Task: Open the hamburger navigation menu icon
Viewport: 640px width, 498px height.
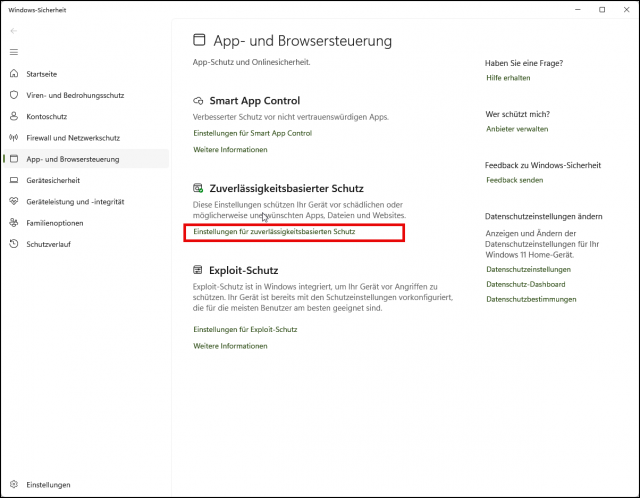Action: 14,51
